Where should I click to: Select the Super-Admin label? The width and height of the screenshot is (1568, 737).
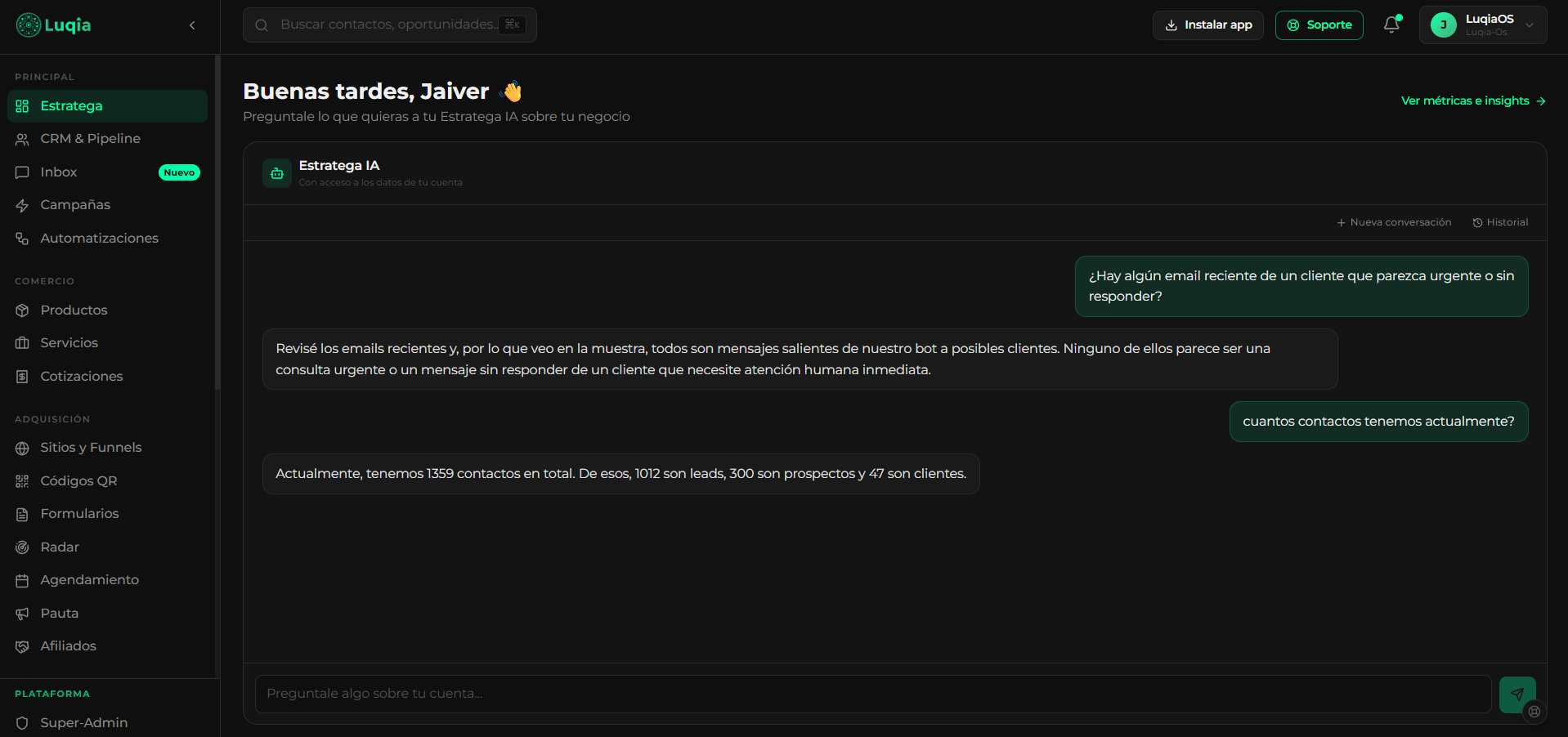click(x=84, y=723)
